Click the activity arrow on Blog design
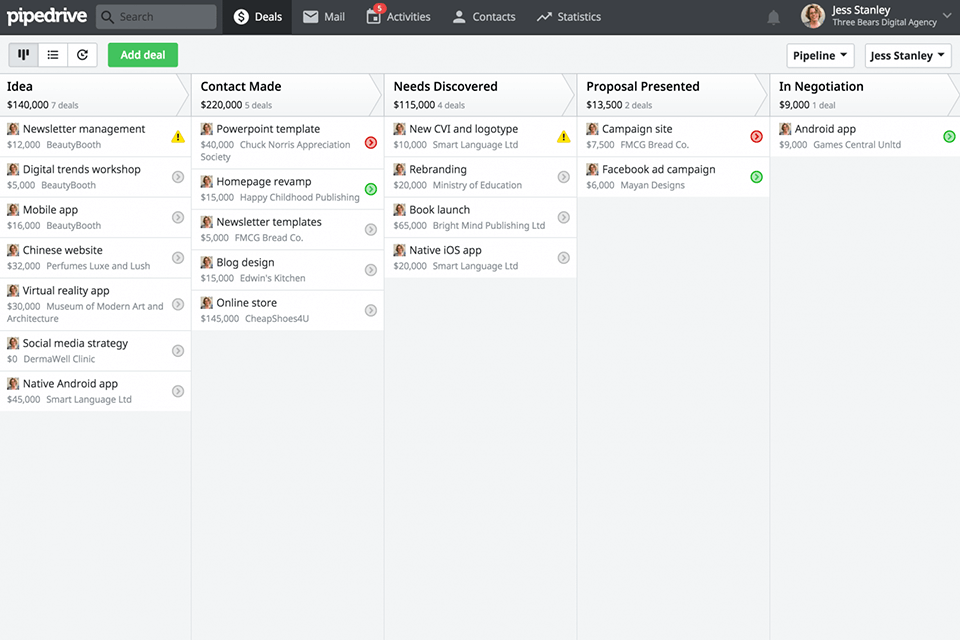Screen dimensions: 960x640 coord(370,270)
